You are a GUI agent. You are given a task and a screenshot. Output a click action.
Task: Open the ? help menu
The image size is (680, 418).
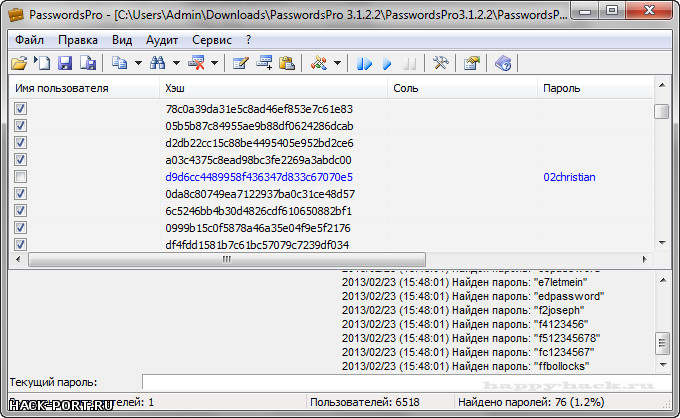(248, 40)
